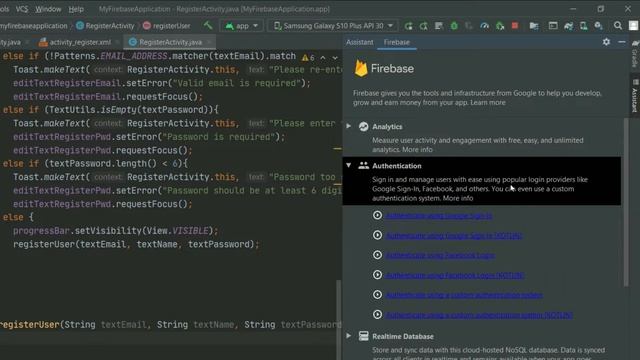Open the Gradle side tool window
The height and width of the screenshot is (360, 640).
coord(635,55)
